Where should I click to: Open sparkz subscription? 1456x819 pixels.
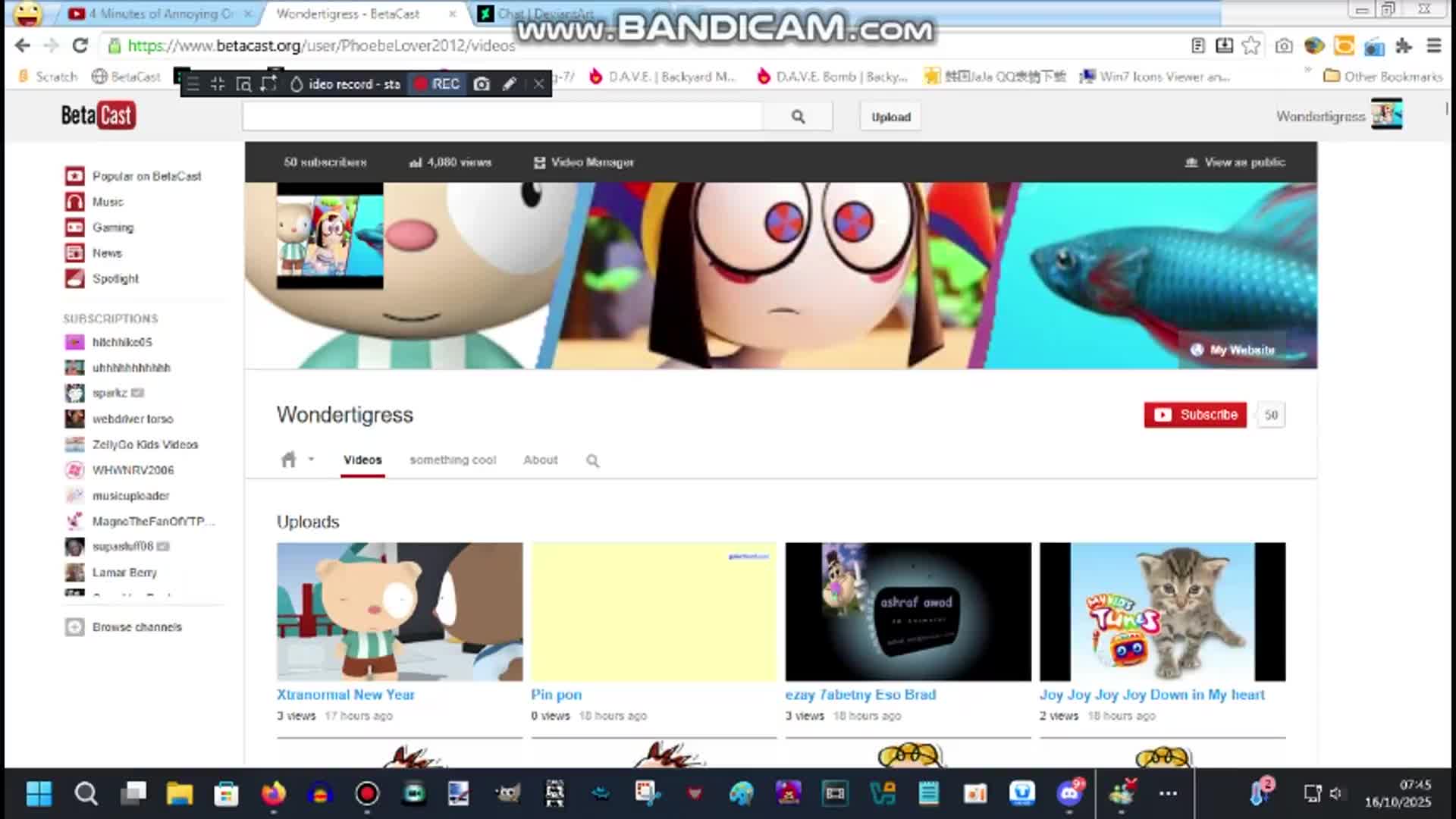click(x=109, y=393)
